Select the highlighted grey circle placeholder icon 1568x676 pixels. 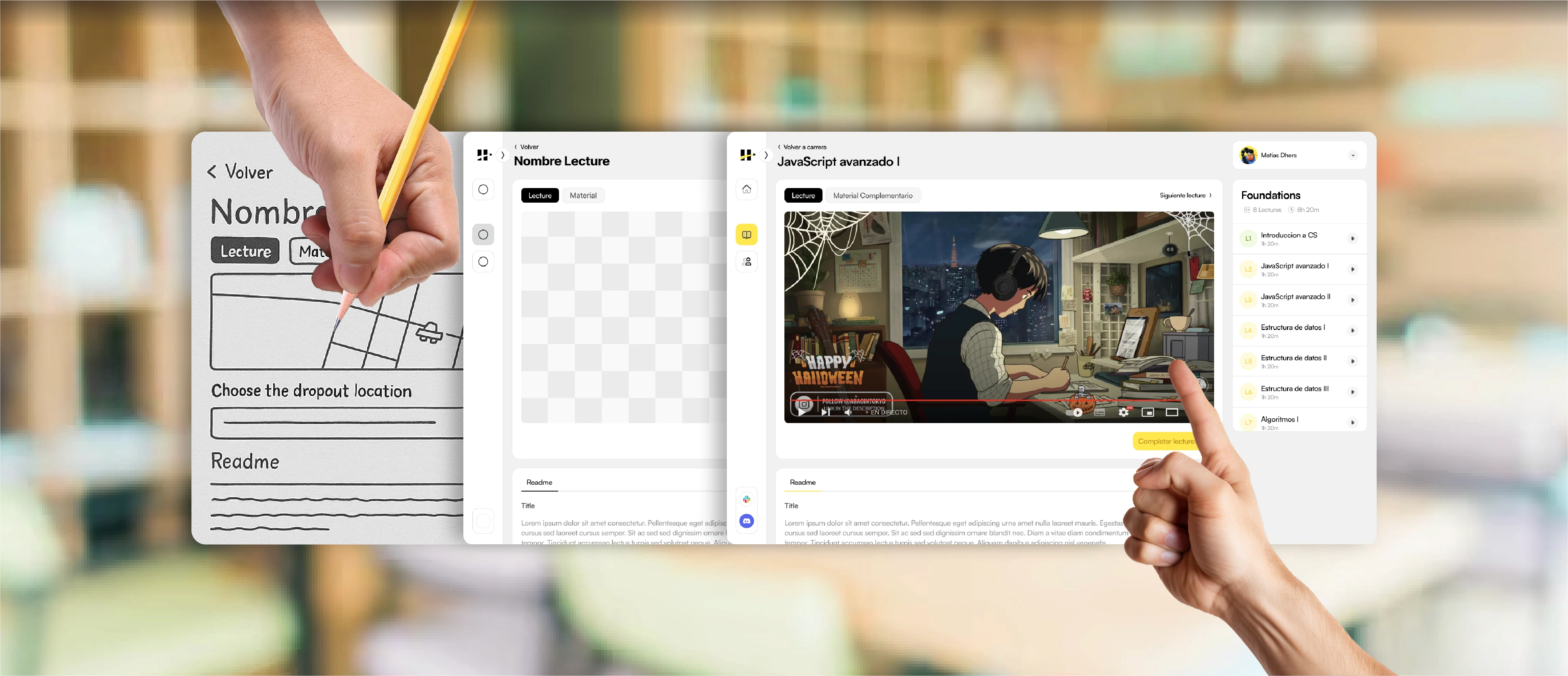pos(483,235)
